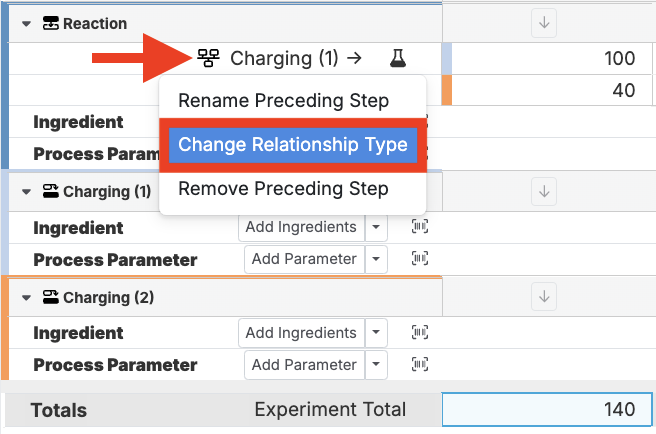This screenshot has width=656, height=434.
Task: Select Remove Preceding Step menu item
Action: pos(283,188)
